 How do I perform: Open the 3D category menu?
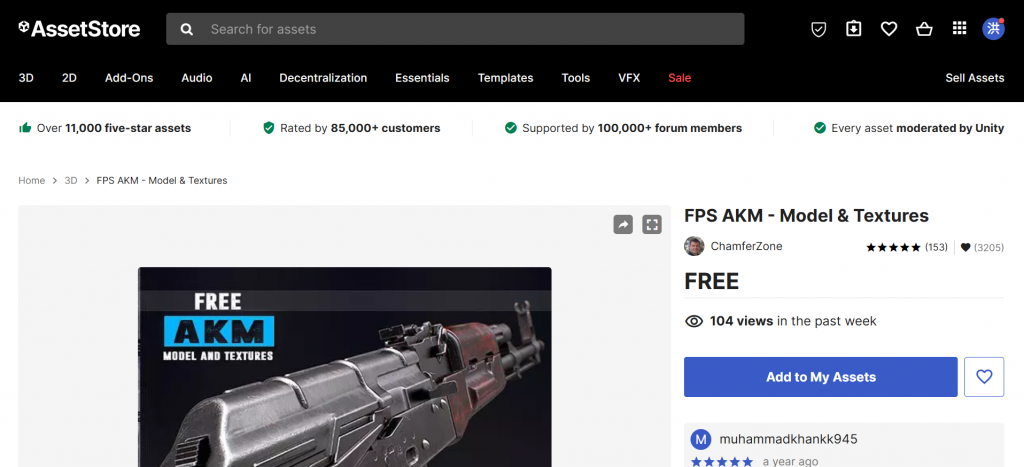click(26, 78)
